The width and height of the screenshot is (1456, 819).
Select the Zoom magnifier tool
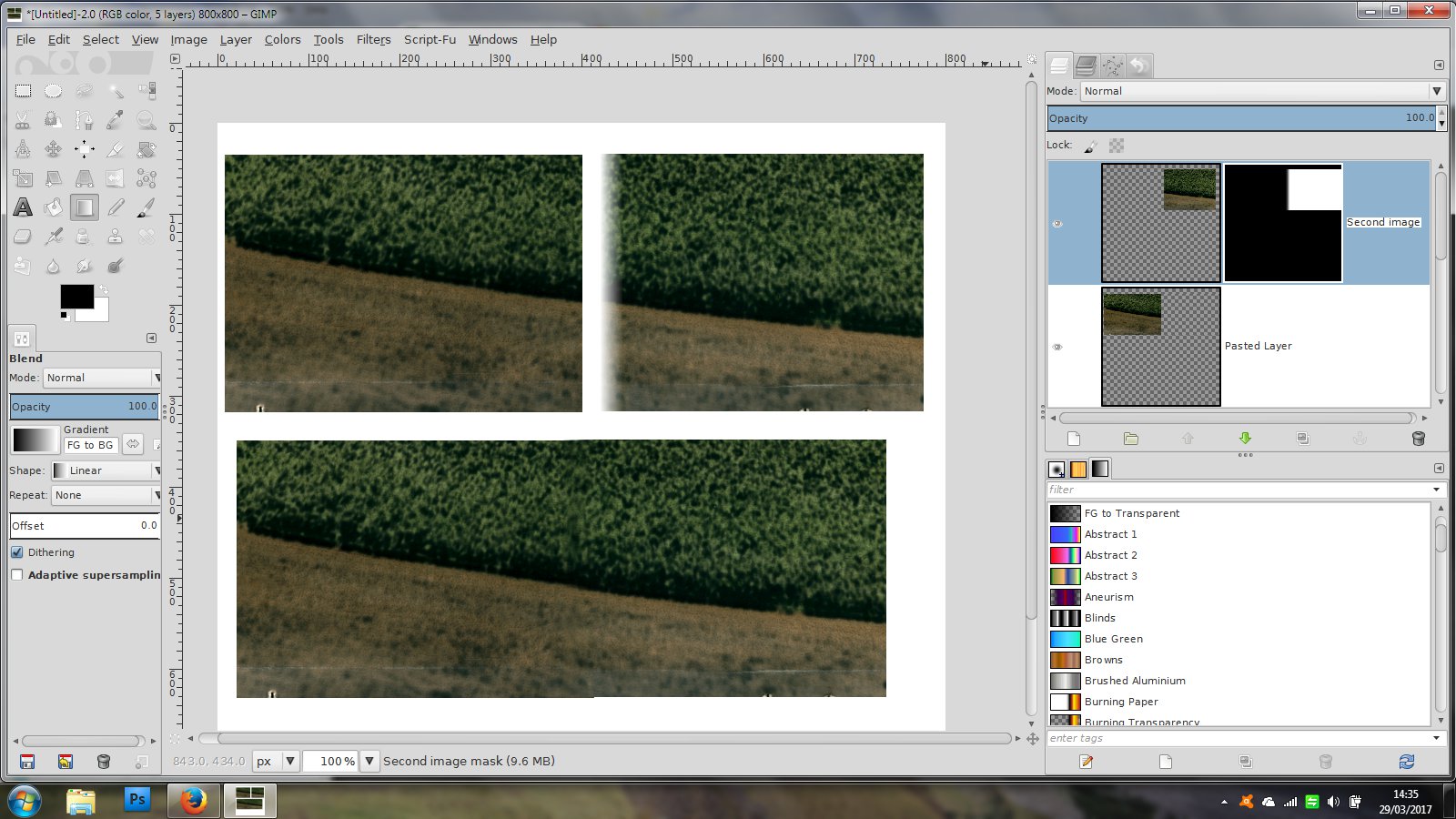146,120
